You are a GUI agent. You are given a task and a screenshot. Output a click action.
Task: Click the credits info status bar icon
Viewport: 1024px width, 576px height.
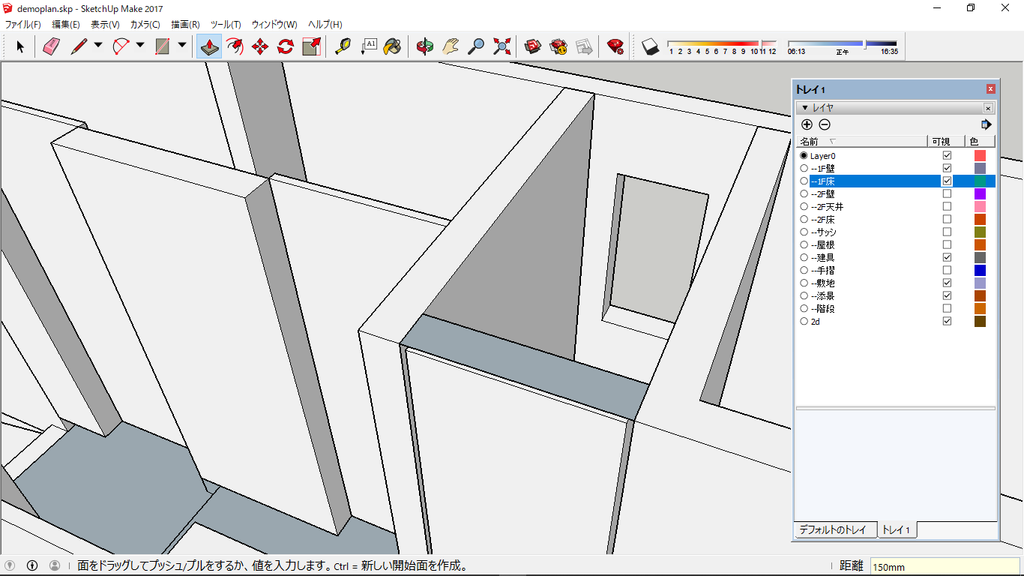pyautogui.click(x=32, y=566)
